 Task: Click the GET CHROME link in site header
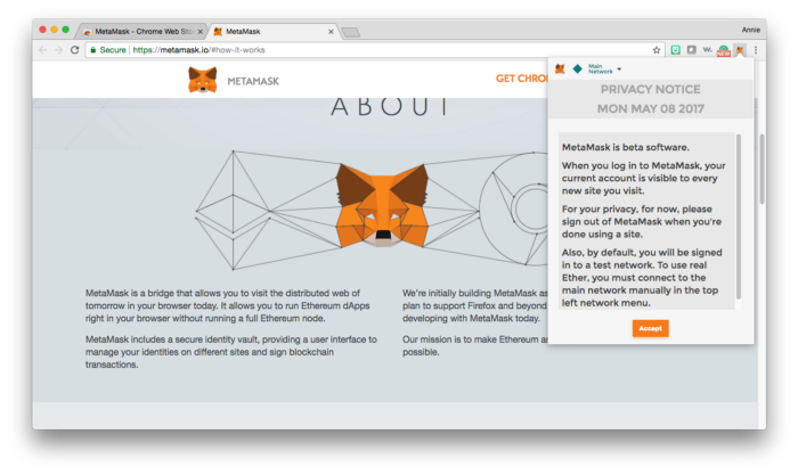point(522,78)
